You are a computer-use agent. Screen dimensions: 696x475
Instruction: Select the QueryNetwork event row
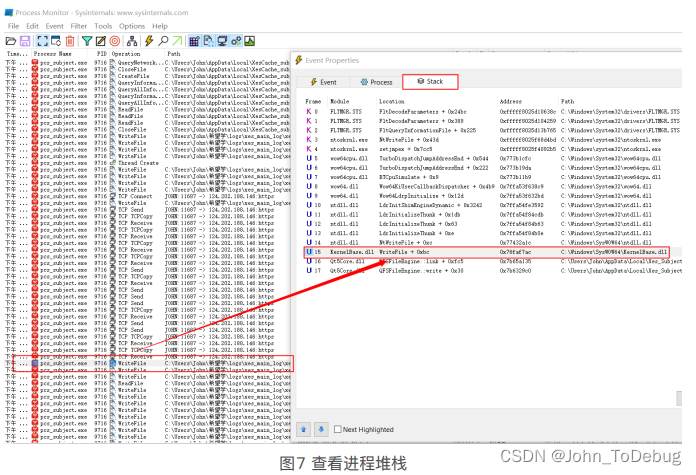tap(148, 63)
